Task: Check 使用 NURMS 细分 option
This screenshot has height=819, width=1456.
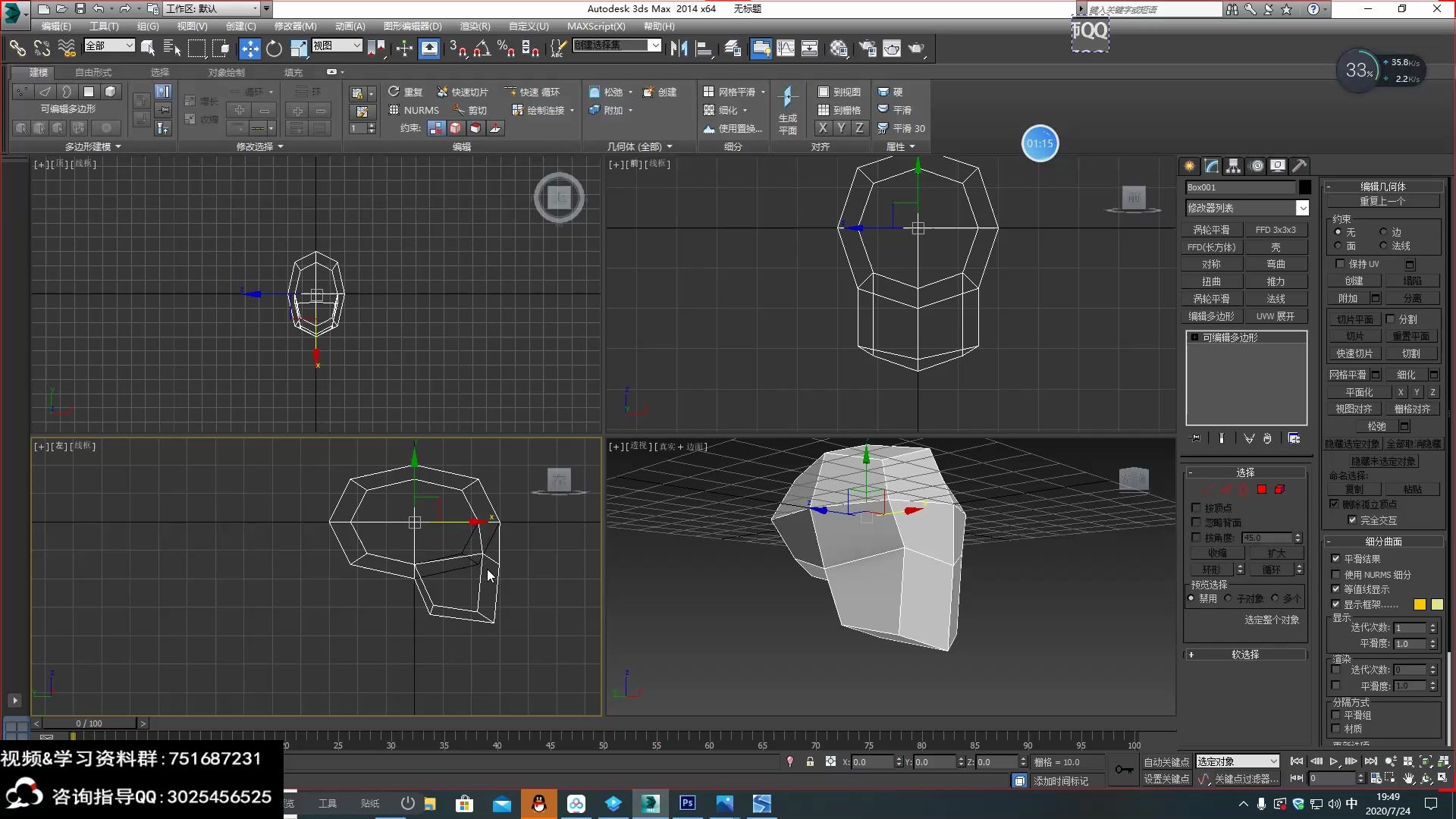Action: pos(1335,574)
